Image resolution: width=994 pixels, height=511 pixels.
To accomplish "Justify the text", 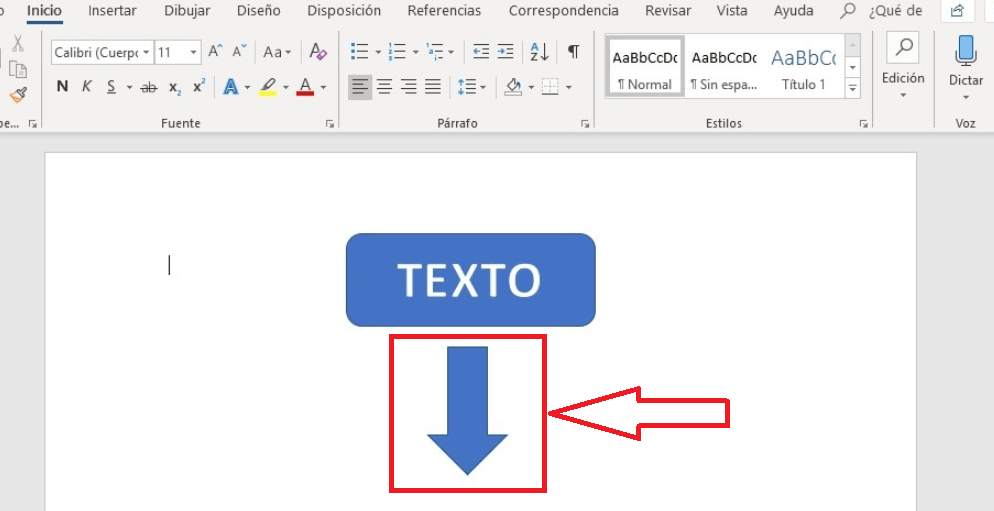I will [433, 87].
